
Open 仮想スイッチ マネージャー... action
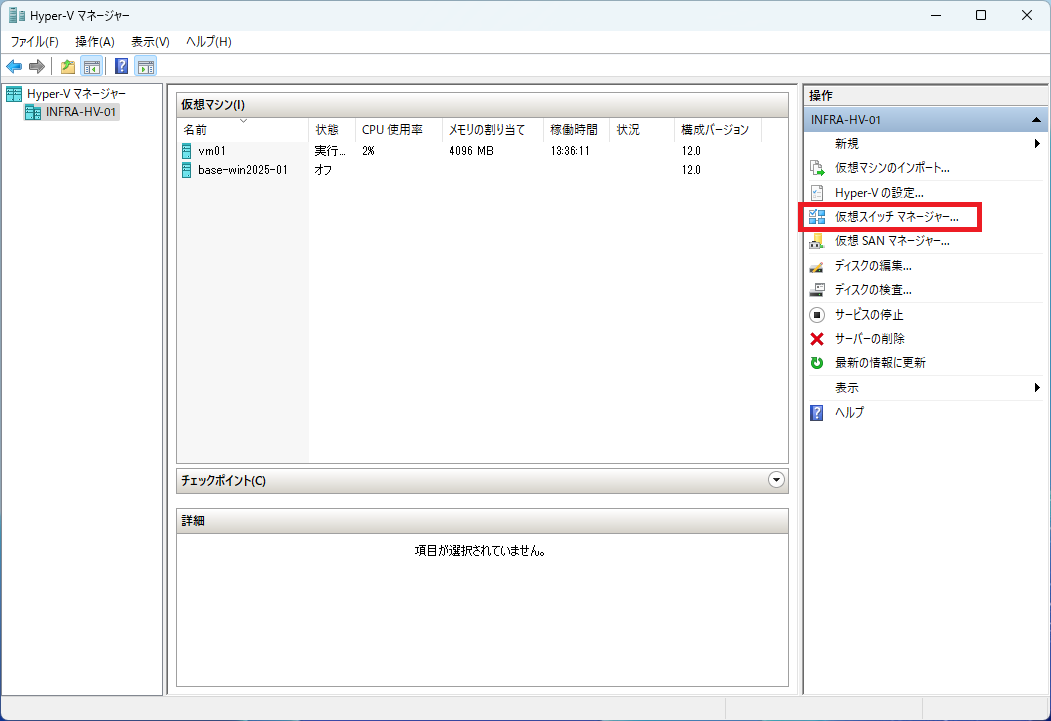click(897, 216)
